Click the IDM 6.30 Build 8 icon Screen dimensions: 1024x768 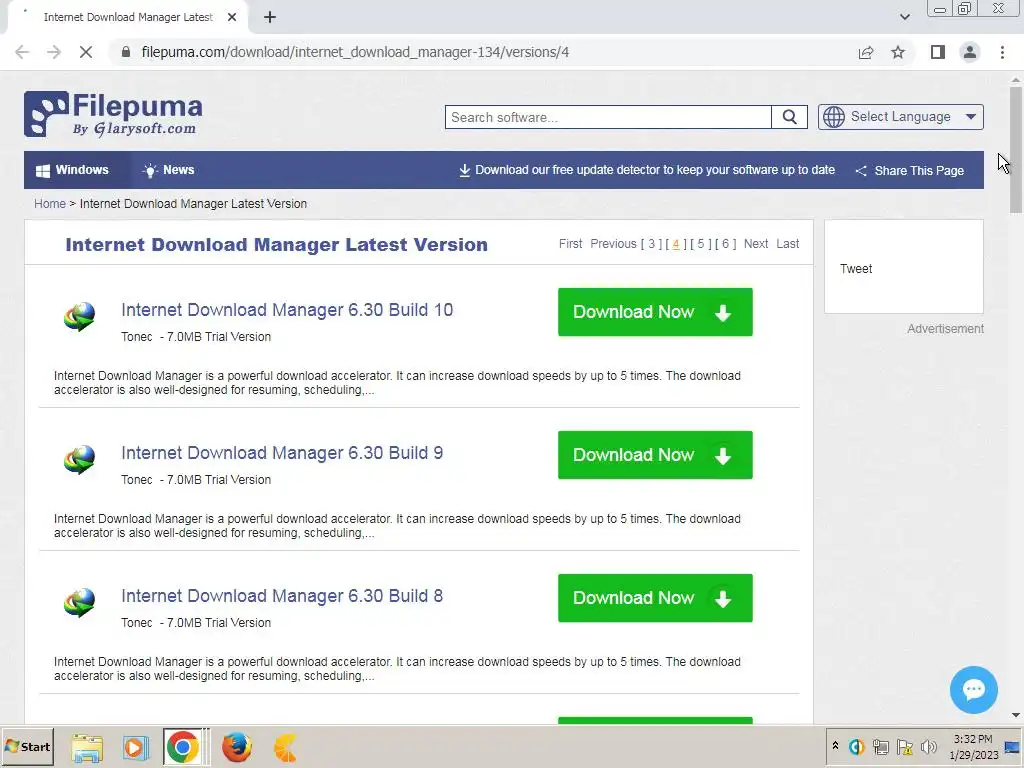[79, 603]
